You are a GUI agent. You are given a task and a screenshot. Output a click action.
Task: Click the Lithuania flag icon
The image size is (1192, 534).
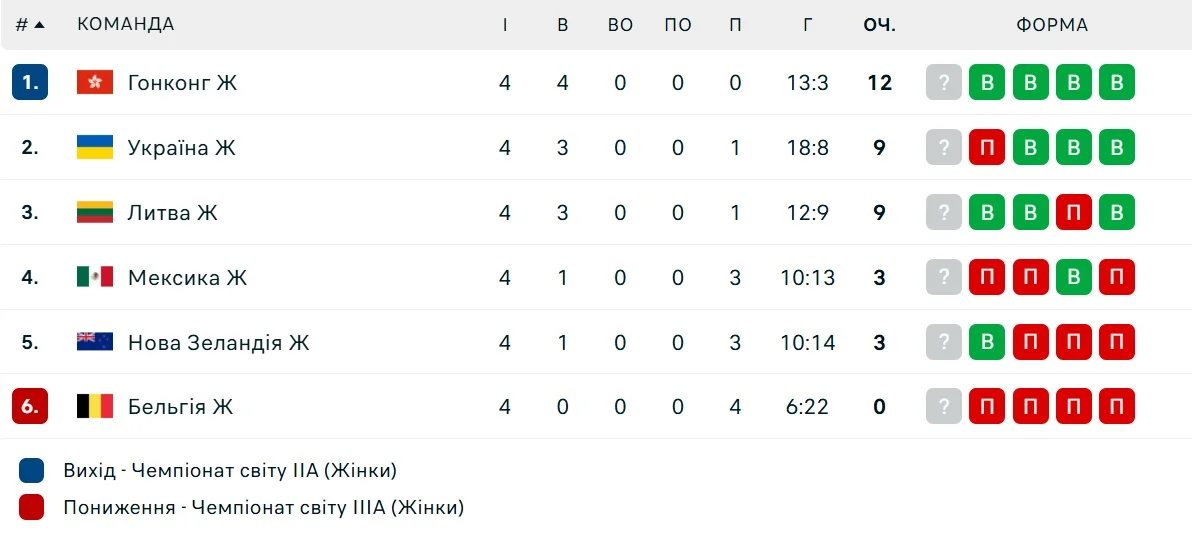pos(95,213)
